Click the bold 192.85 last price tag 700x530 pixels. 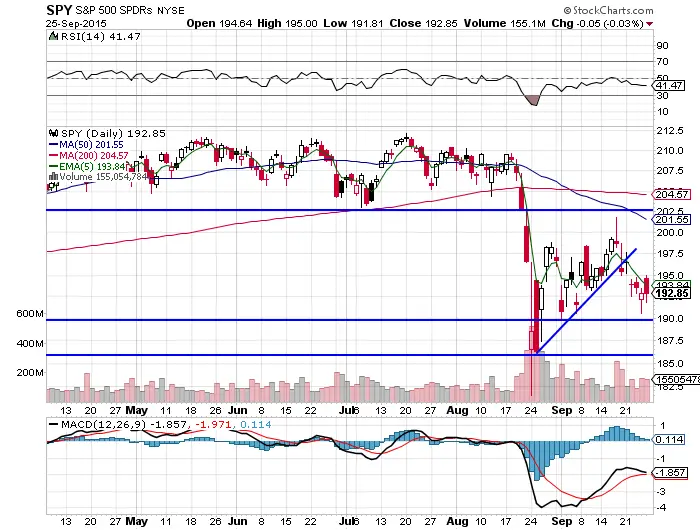672,293
